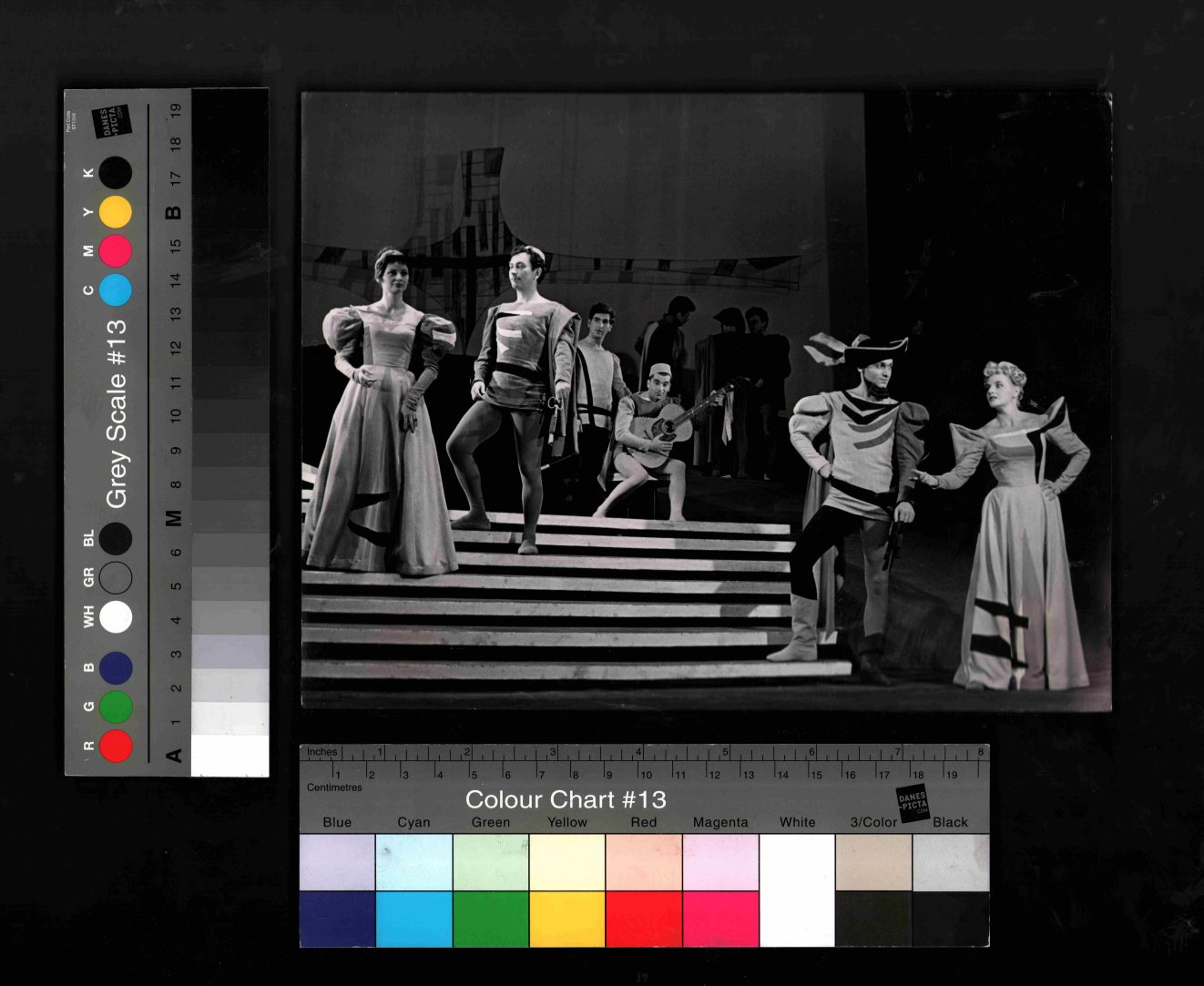Select the dark blue swatch under Blue

337,919
